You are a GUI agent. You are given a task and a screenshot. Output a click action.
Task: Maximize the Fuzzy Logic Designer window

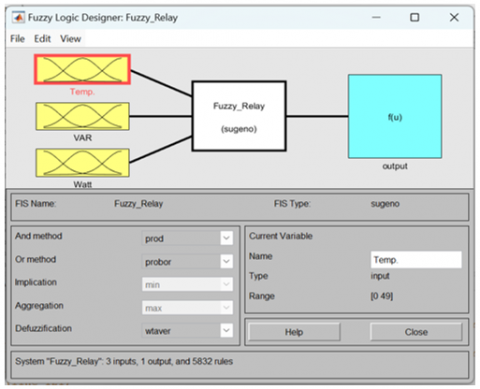414,17
